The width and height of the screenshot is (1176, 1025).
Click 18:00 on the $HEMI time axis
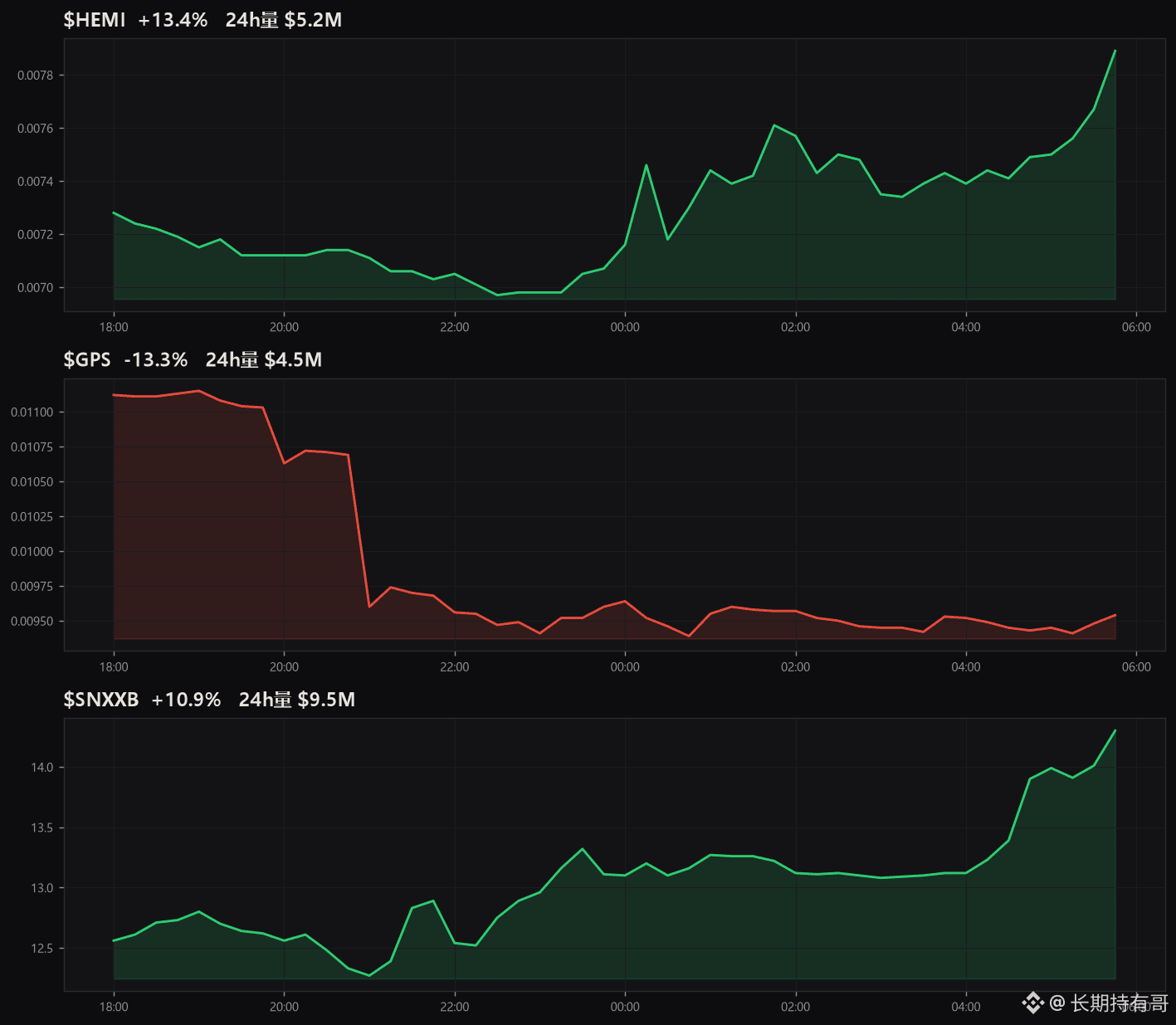pyautogui.click(x=114, y=327)
